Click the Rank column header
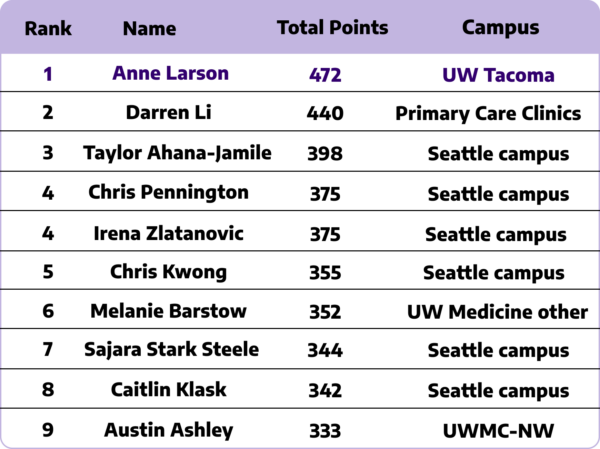 coord(49,28)
